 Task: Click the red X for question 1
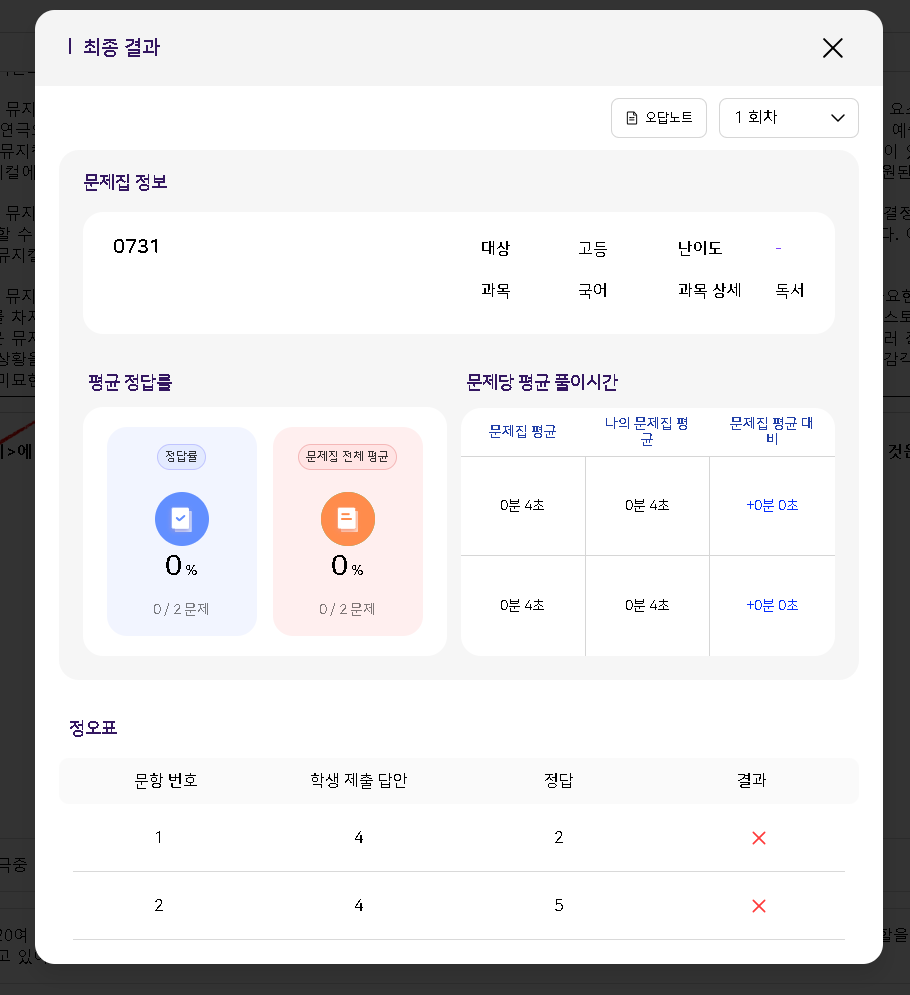pyautogui.click(x=758, y=838)
